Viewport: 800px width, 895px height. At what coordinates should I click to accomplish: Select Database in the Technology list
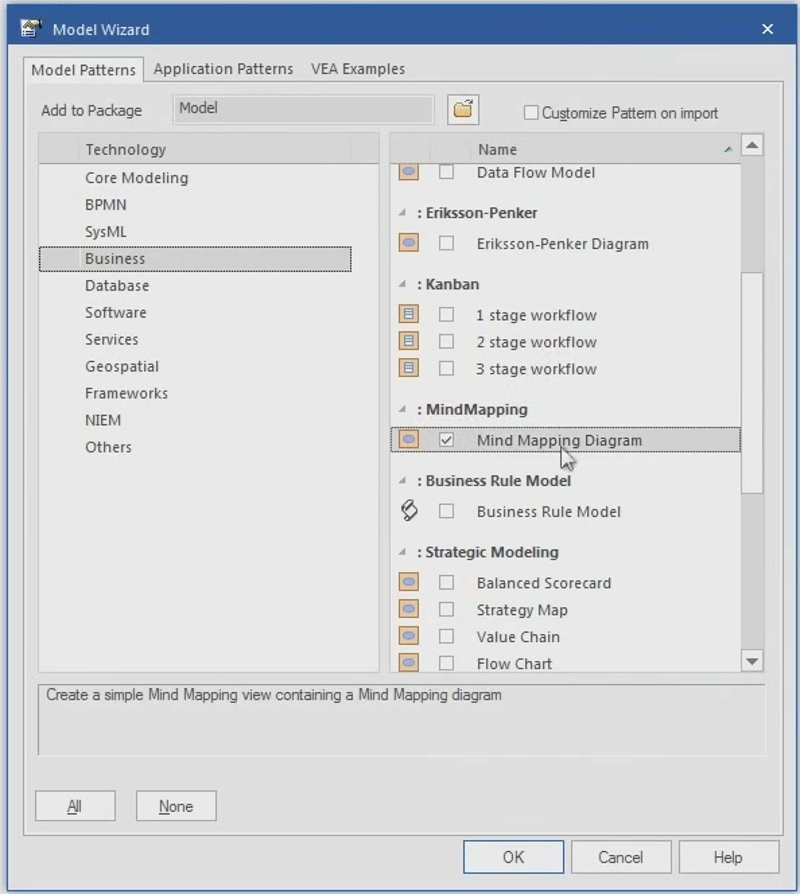point(116,286)
